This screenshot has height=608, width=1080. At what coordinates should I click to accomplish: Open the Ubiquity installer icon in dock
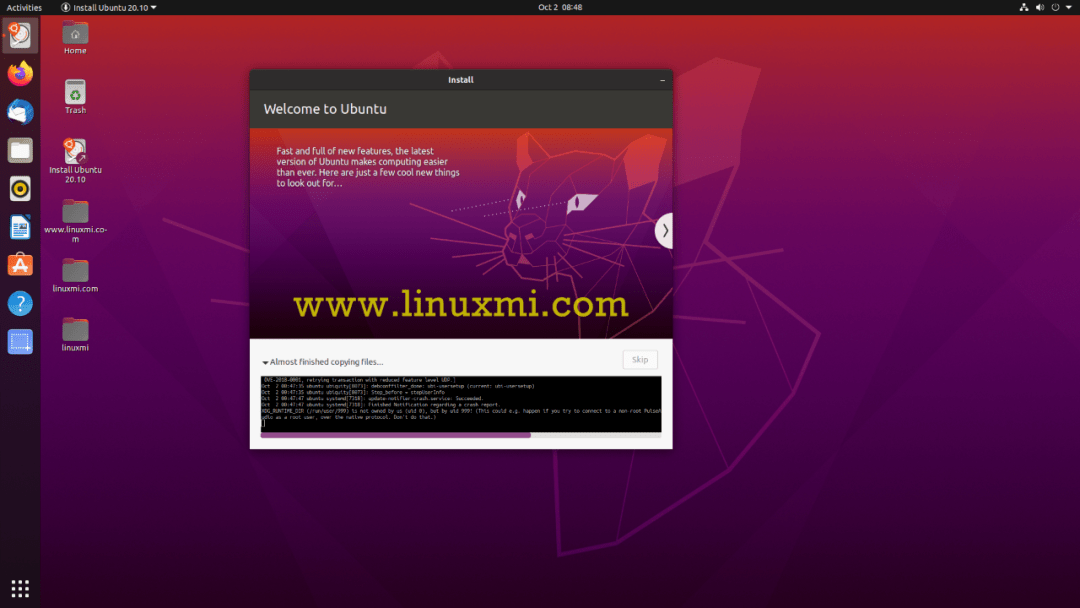click(x=20, y=35)
